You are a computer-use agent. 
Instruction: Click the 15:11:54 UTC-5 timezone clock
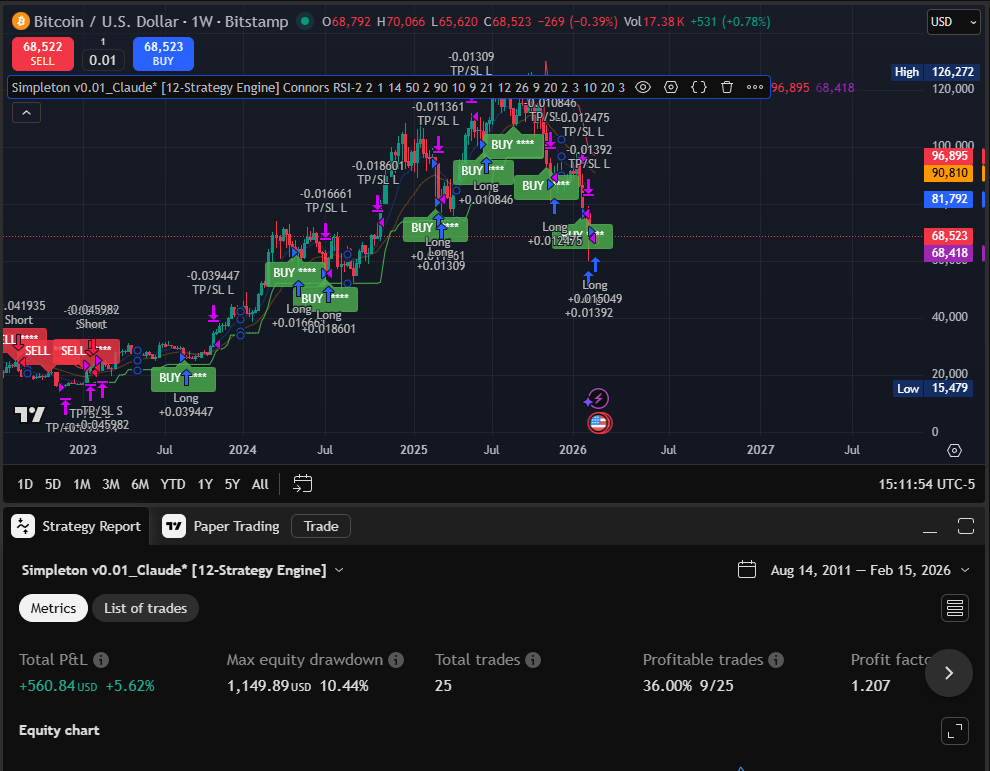(x=926, y=484)
